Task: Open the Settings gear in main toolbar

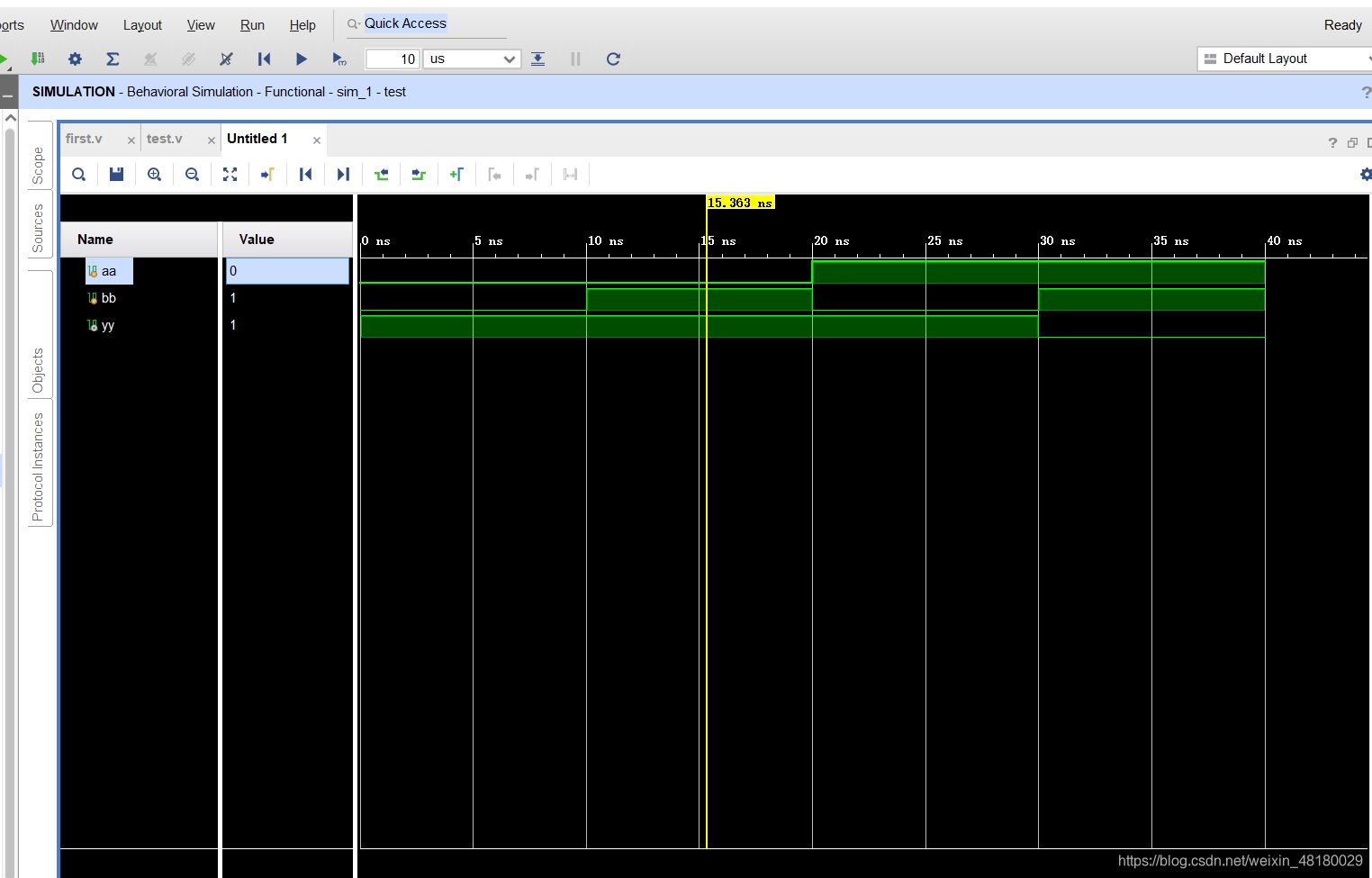Action: [x=75, y=59]
